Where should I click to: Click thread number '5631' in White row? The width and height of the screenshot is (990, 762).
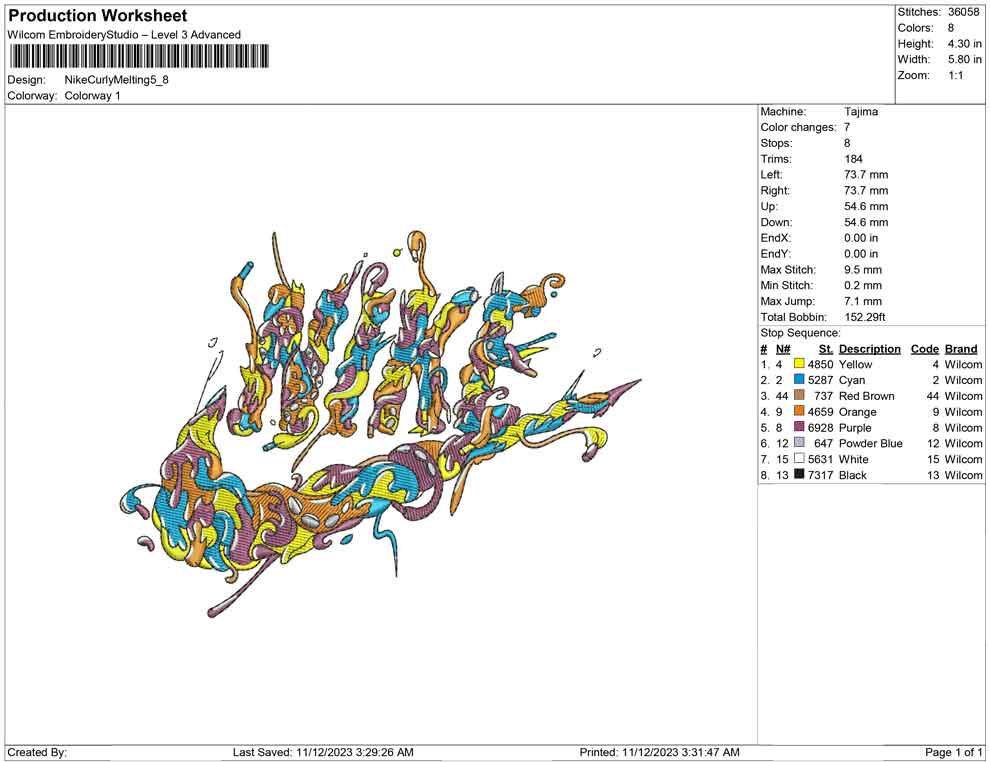click(x=820, y=459)
